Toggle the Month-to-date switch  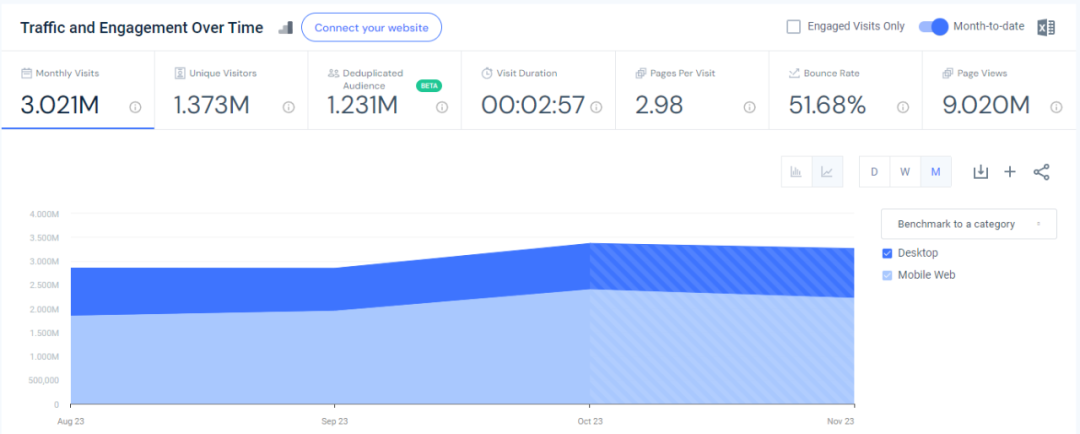[x=933, y=27]
